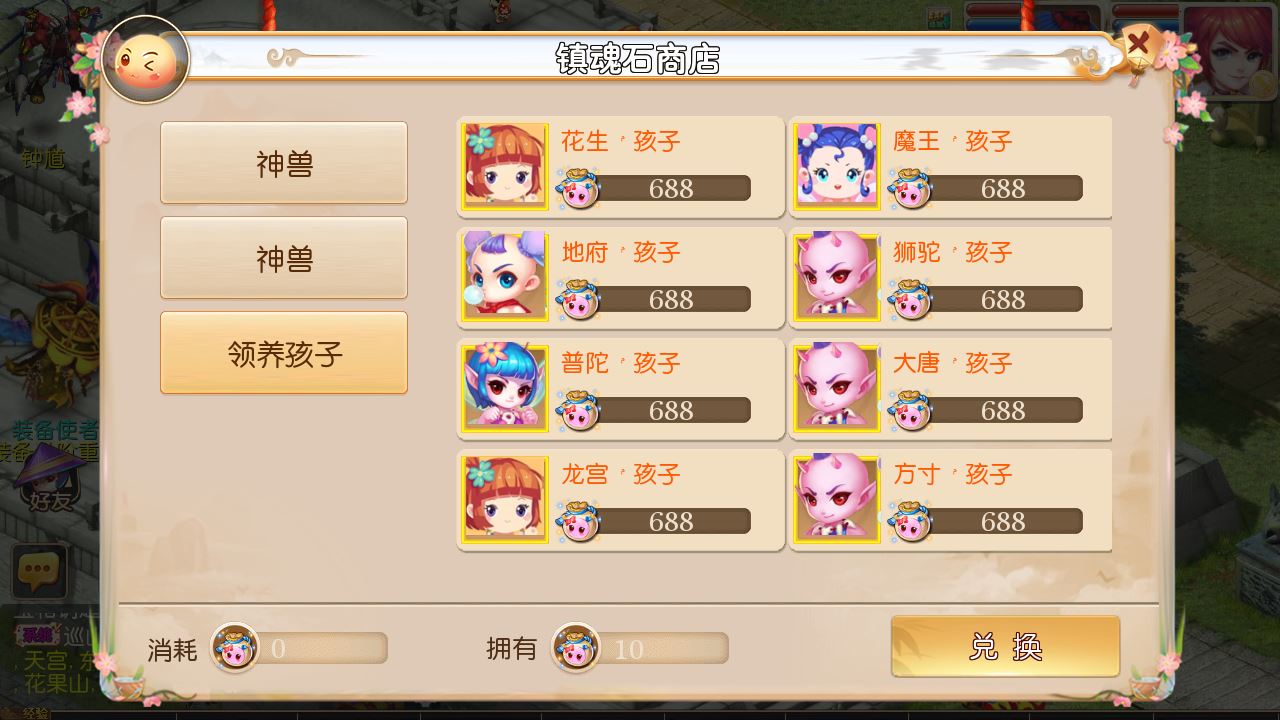The width and height of the screenshot is (1280, 720).
Task: Tap the 大唐 孩子 avatar icon
Action: 837,388
